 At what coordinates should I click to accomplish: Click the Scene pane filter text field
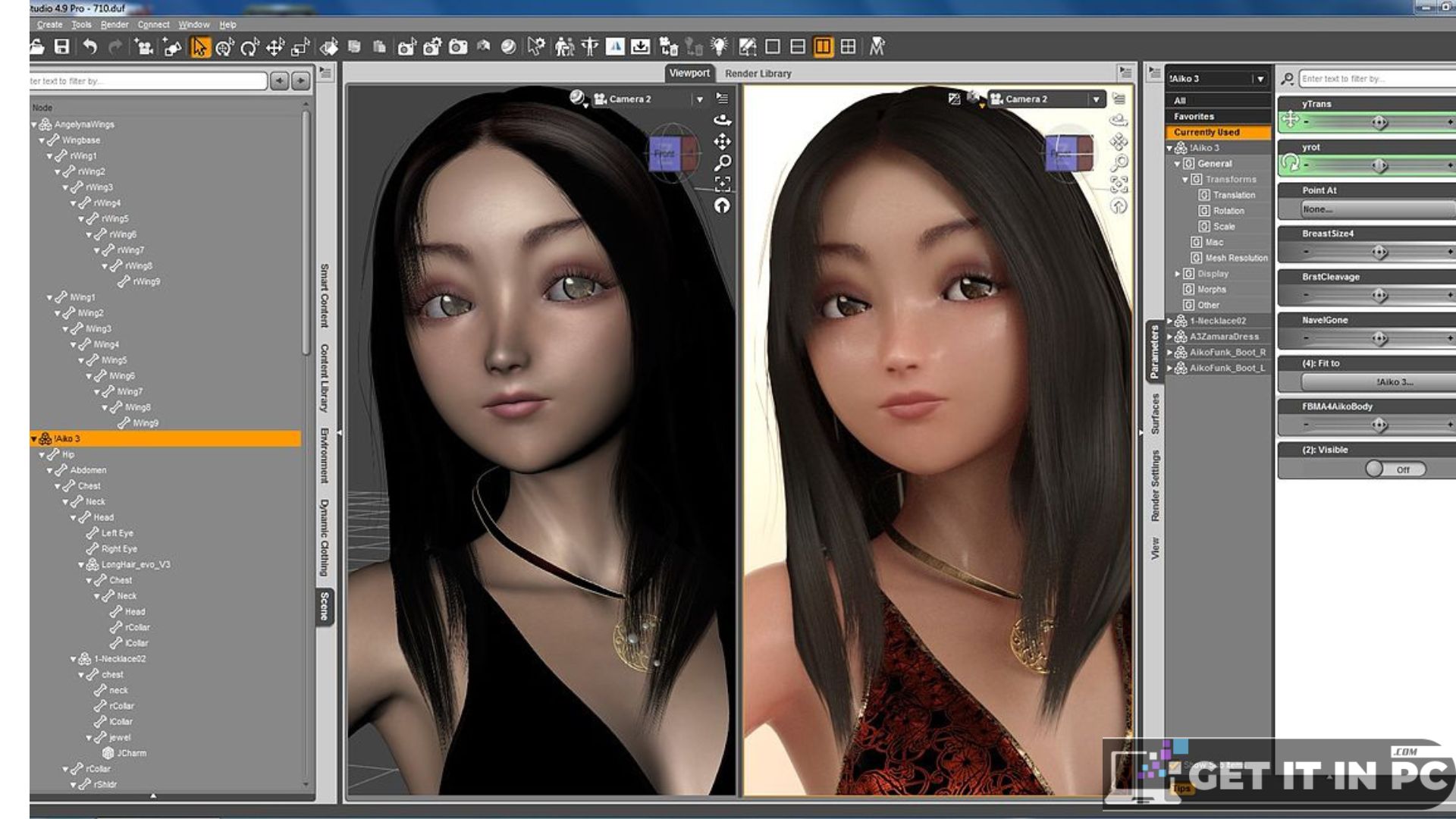coord(149,81)
